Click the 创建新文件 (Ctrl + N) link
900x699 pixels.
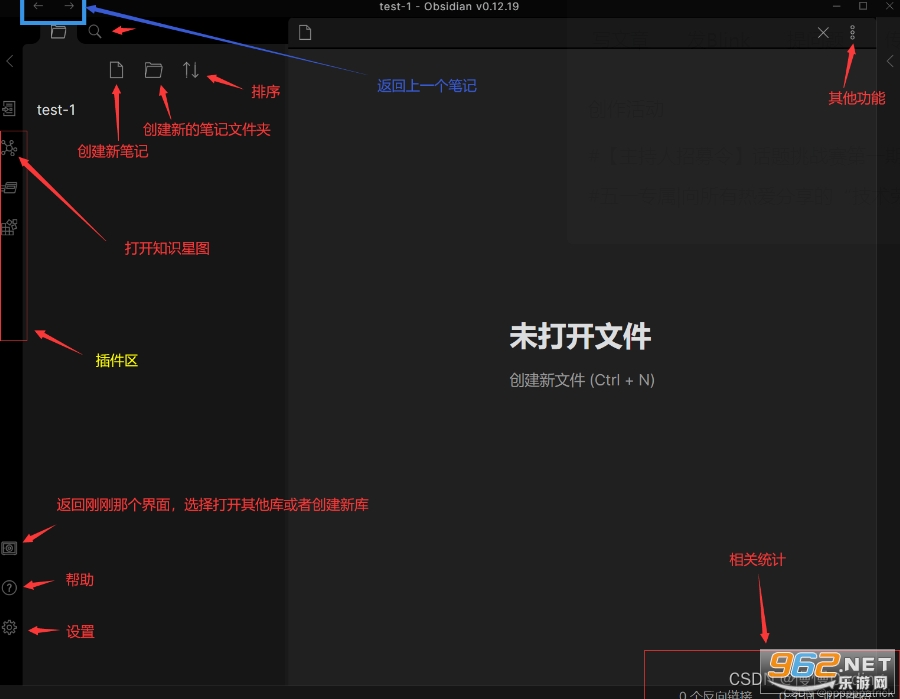(x=582, y=380)
